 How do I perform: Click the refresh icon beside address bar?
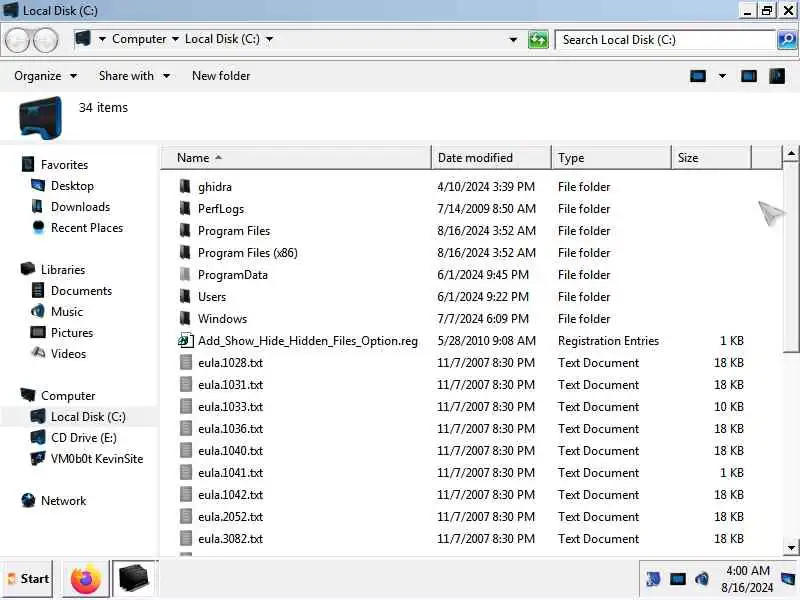[x=538, y=39]
